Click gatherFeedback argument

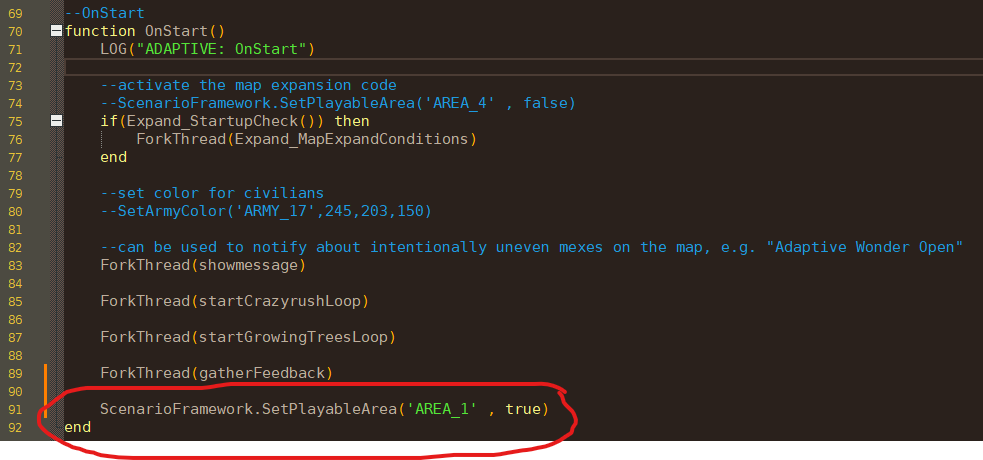tap(261, 374)
